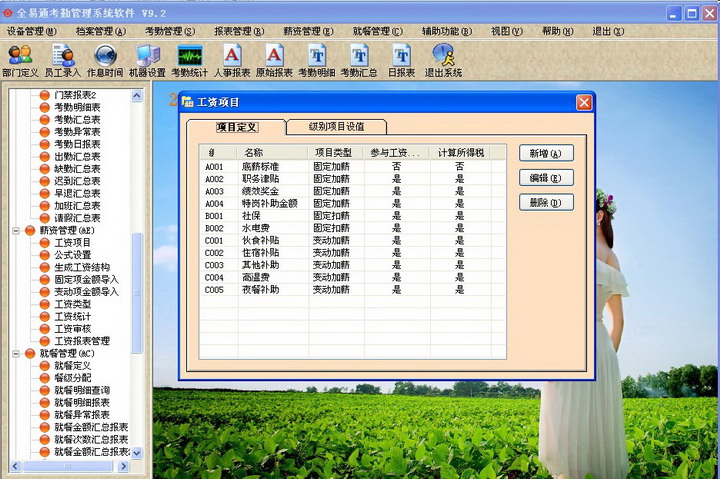
Task: Open 报表管理 menu
Action: (239, 31)
